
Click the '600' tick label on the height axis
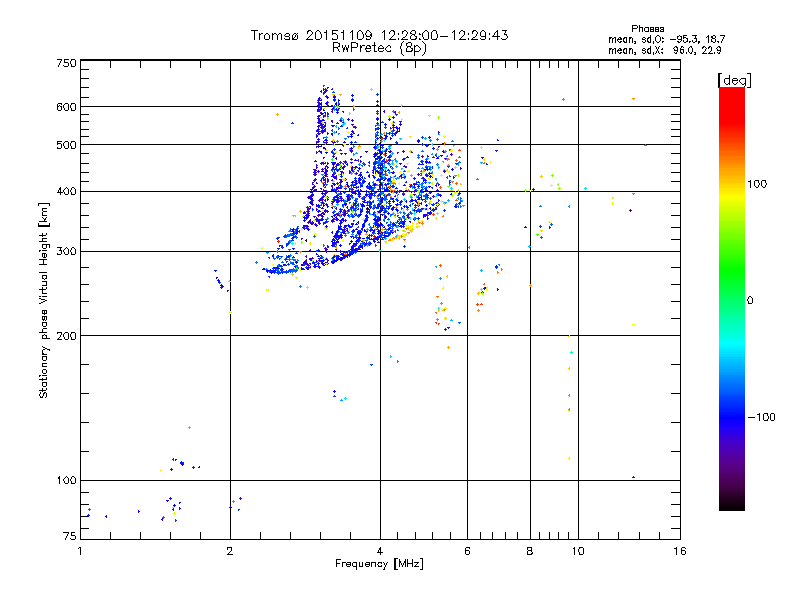66,107
